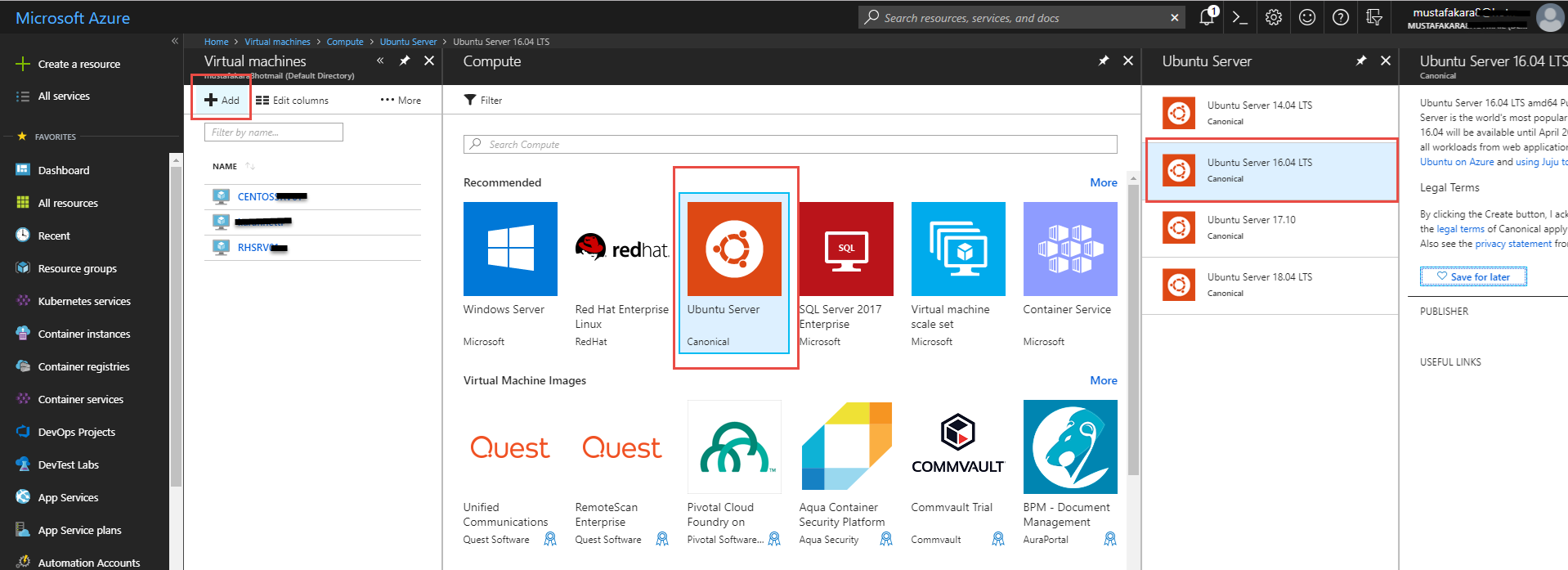
Task: Select the Quest Unified Communications tile
Action: (x=510, y=473)
